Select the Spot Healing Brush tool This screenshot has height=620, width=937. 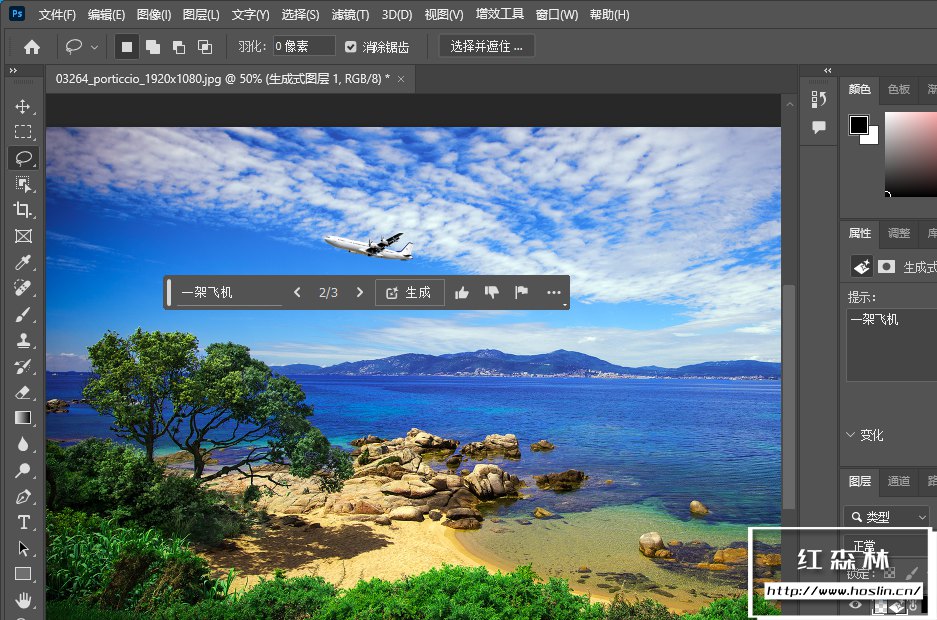coord(23,288)
